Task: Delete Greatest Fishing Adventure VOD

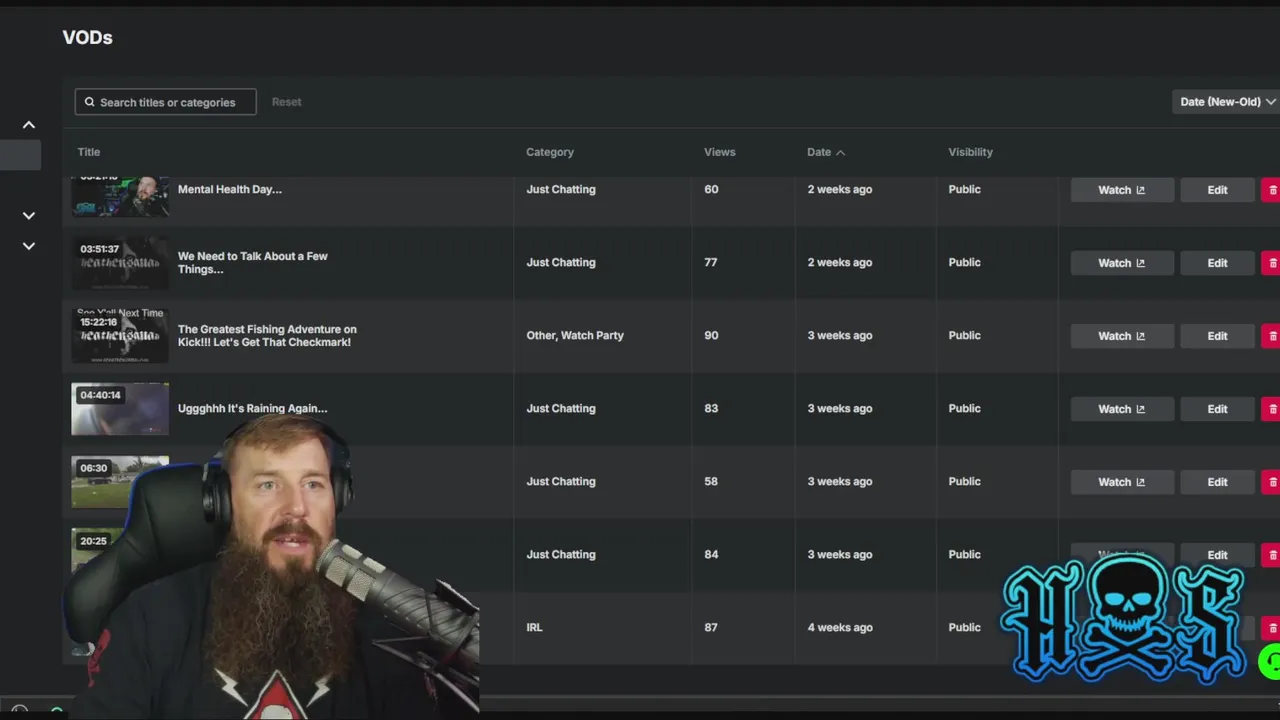Action: coord(1271,336)
